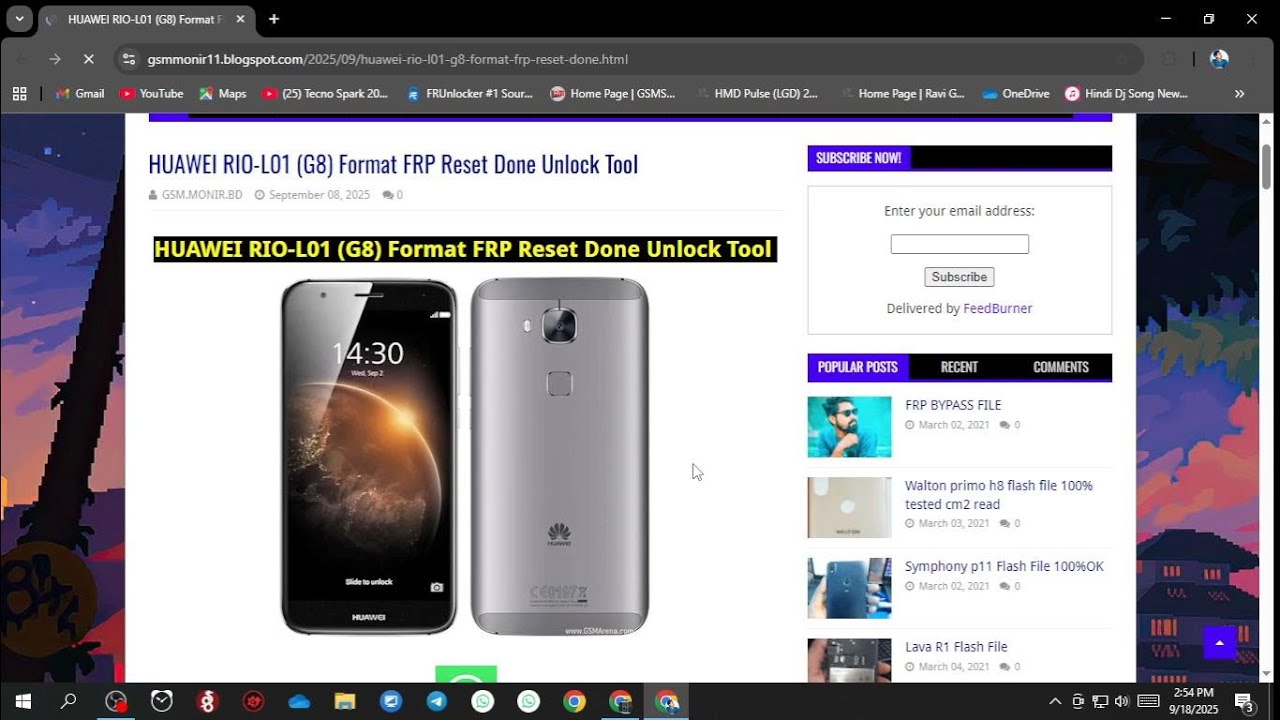1280x720 pixels.
Task: Click the address bar URL
Action: [x=388, y=59]
